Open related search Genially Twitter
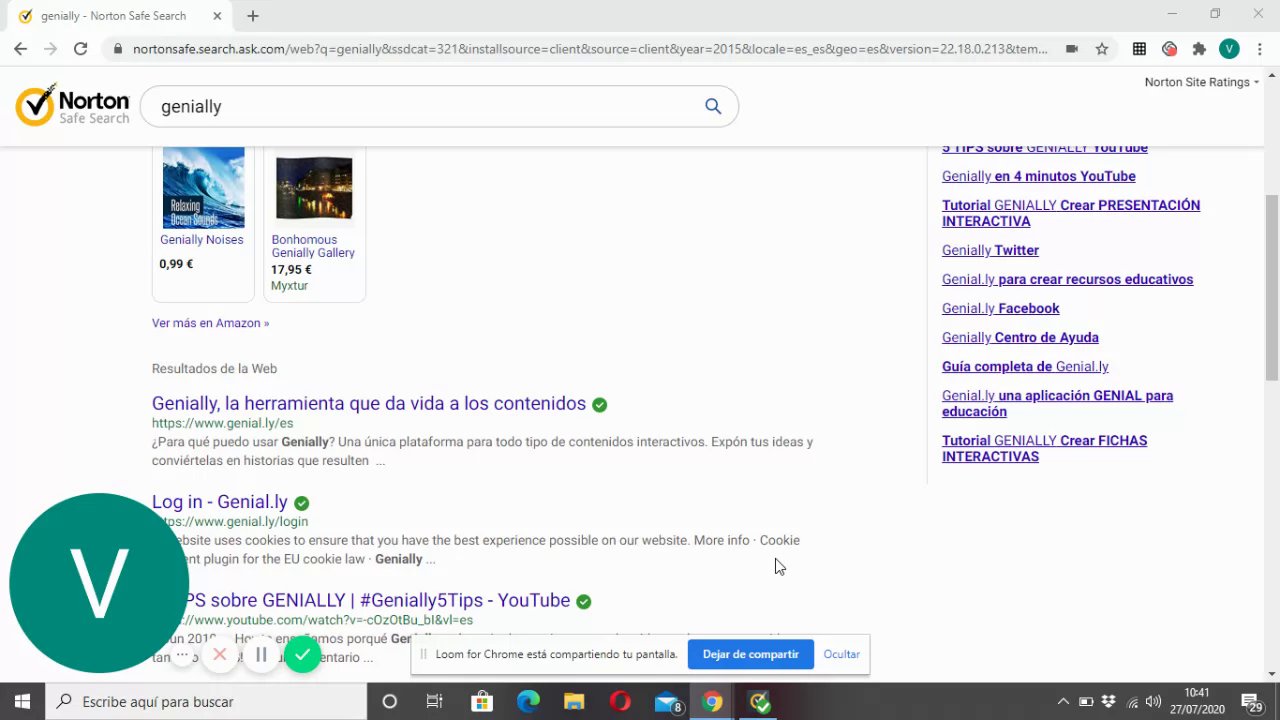 pyautogui.click(x=990, y=250)
